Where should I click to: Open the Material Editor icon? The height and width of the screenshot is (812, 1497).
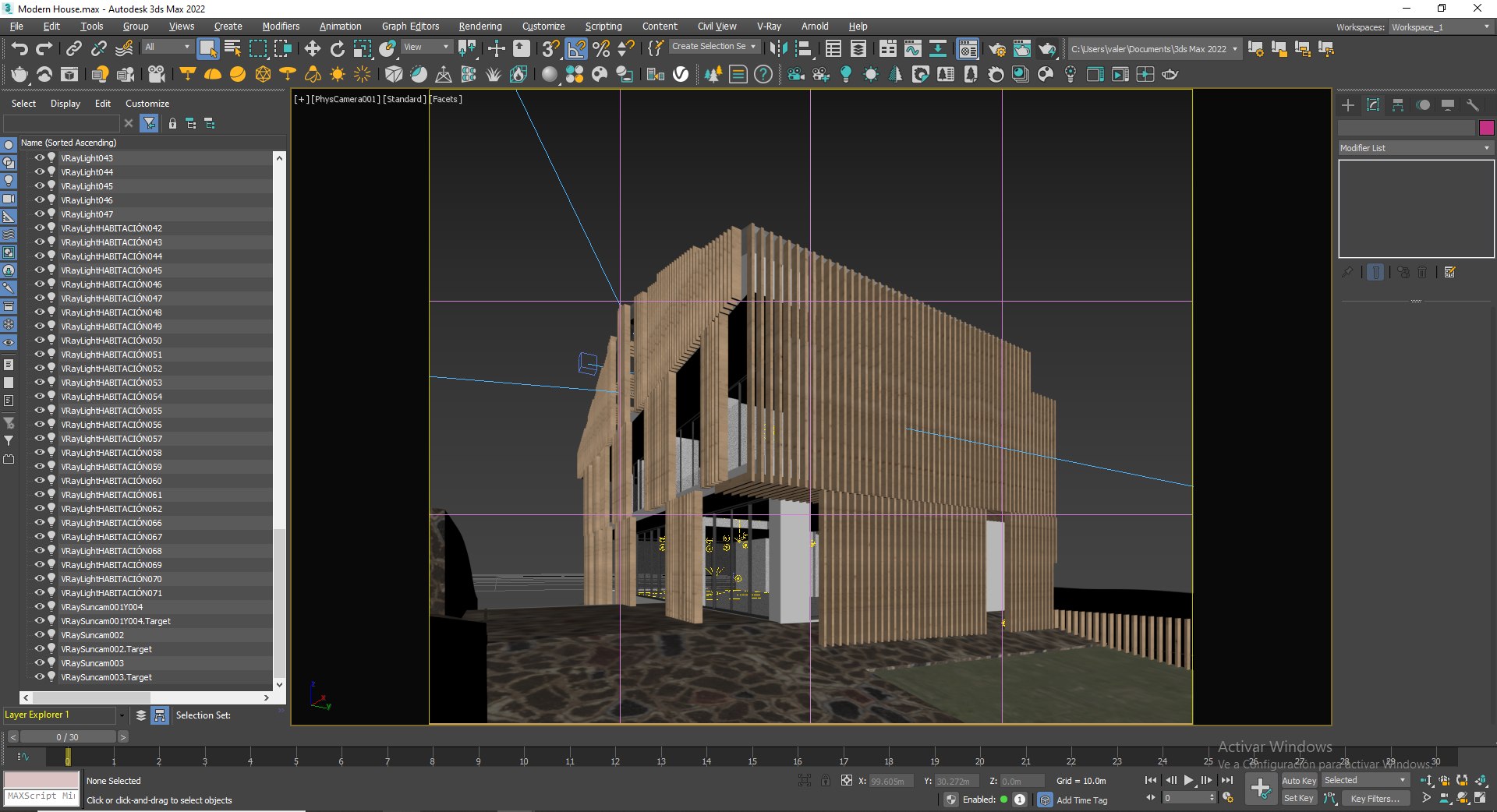click(x=968, y=48)
